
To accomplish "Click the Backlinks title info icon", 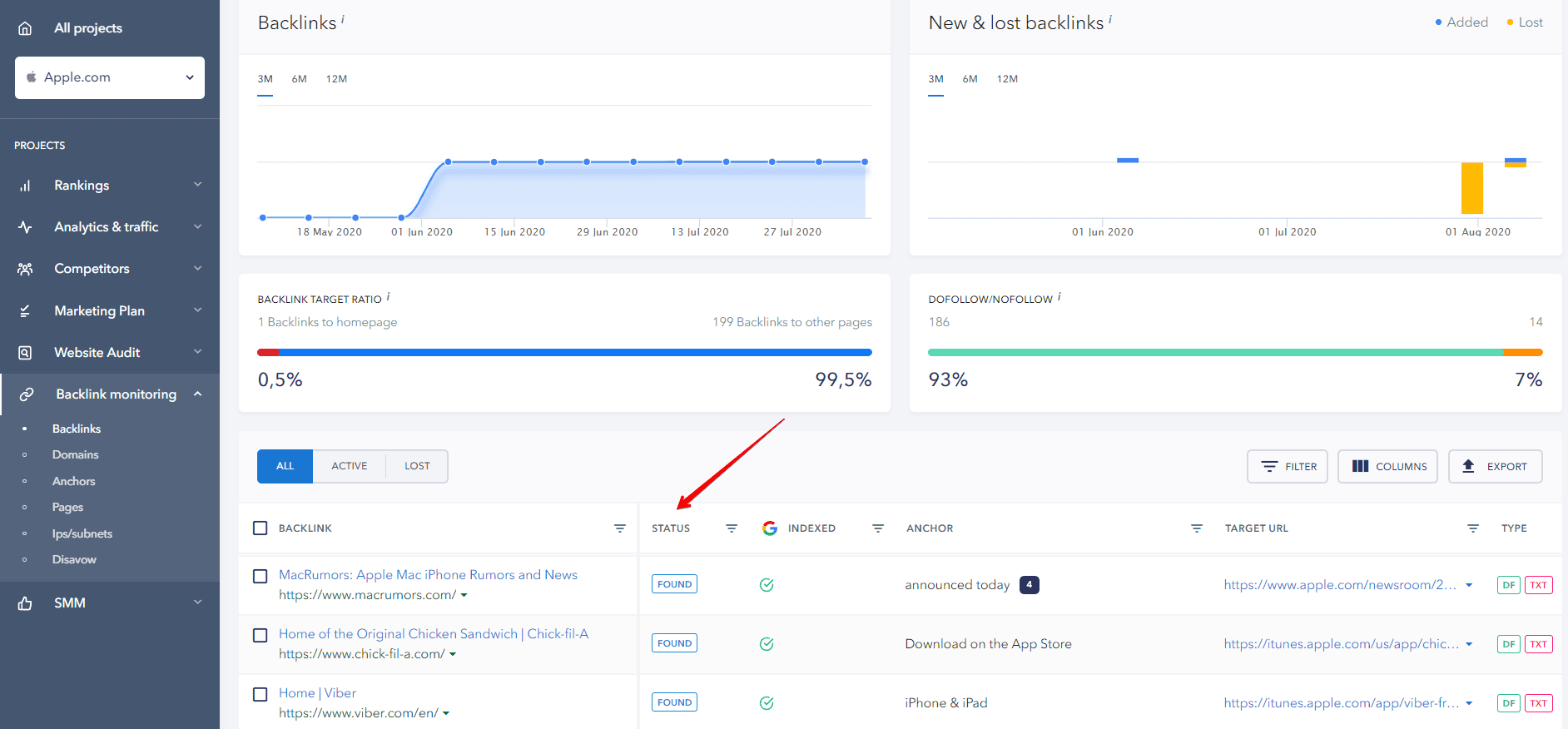I will coord(342,19).
